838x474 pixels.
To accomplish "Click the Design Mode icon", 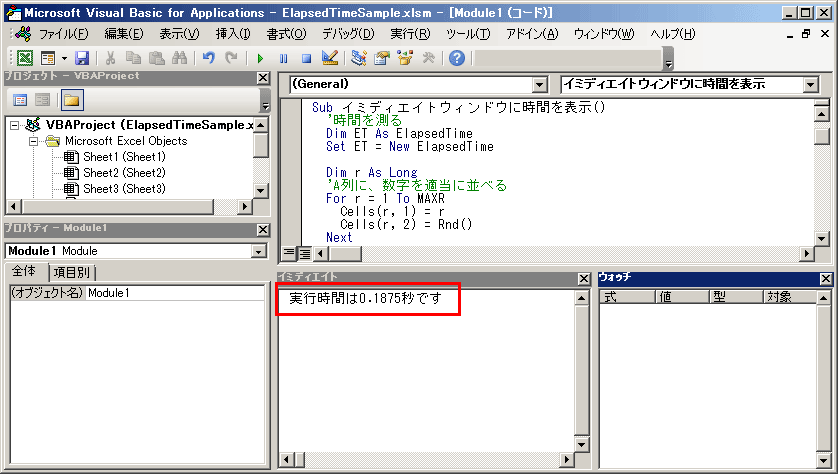I will [330, 58].
